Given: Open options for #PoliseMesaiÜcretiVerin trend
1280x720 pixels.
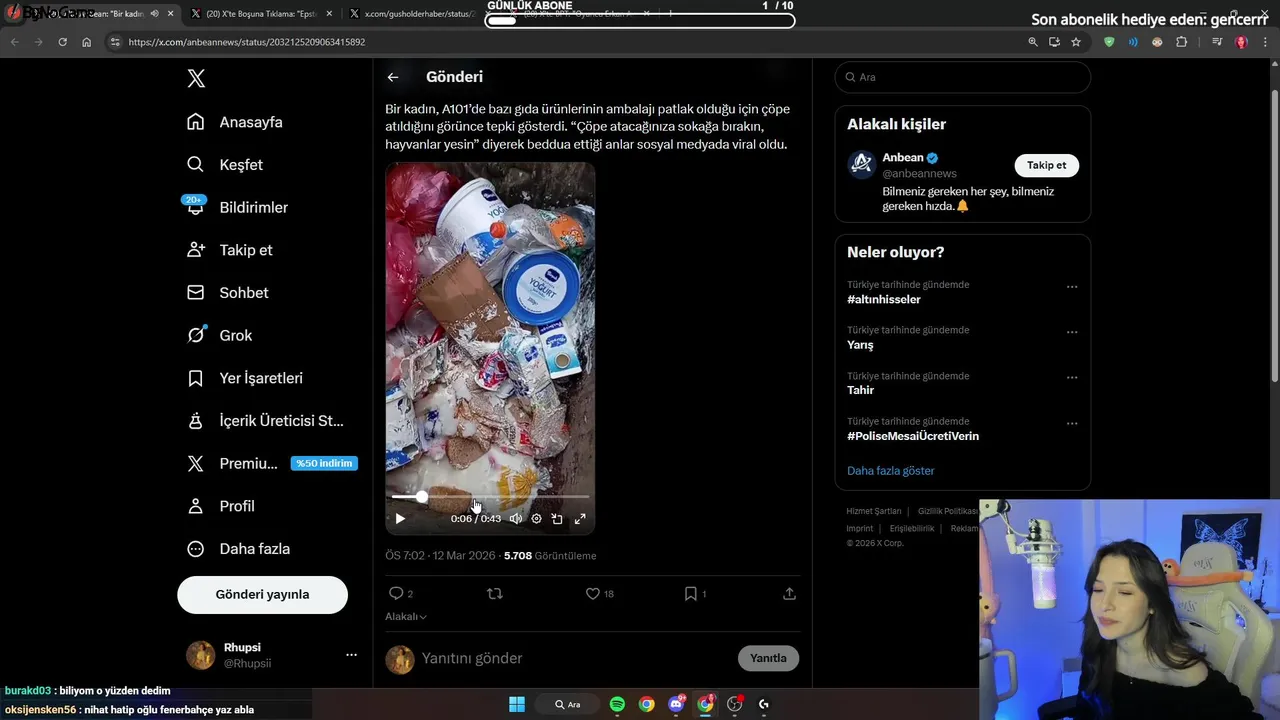Looking at the screenshot, I should (1072, 424).
